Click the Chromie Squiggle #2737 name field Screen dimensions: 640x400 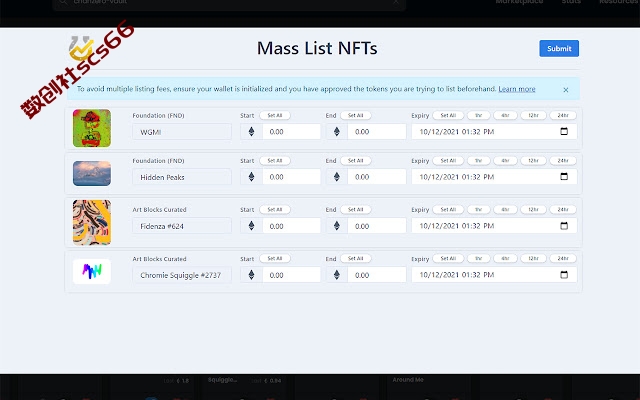182,275
